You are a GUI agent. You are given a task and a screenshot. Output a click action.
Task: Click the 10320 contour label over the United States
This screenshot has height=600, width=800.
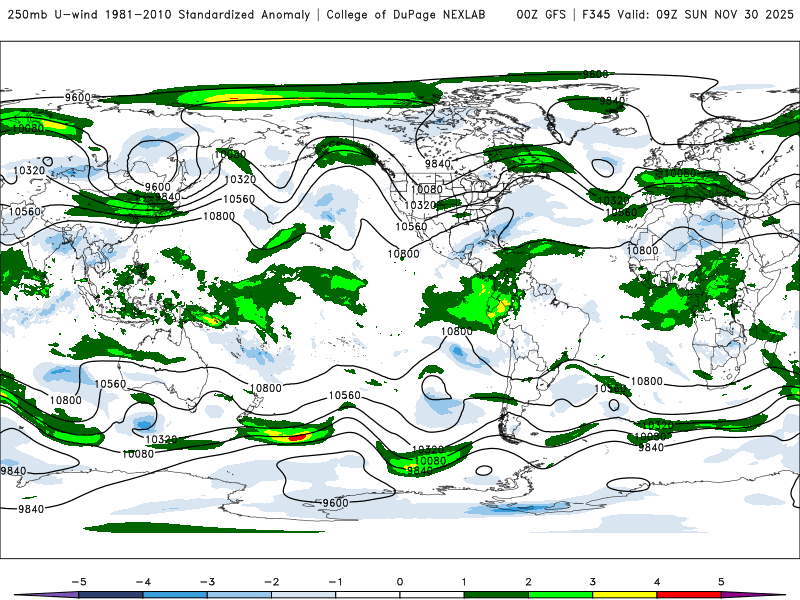(x=420, y=205)
